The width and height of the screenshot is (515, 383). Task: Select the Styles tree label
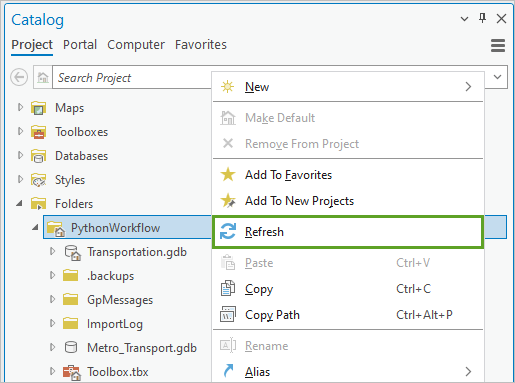(70, 180)
